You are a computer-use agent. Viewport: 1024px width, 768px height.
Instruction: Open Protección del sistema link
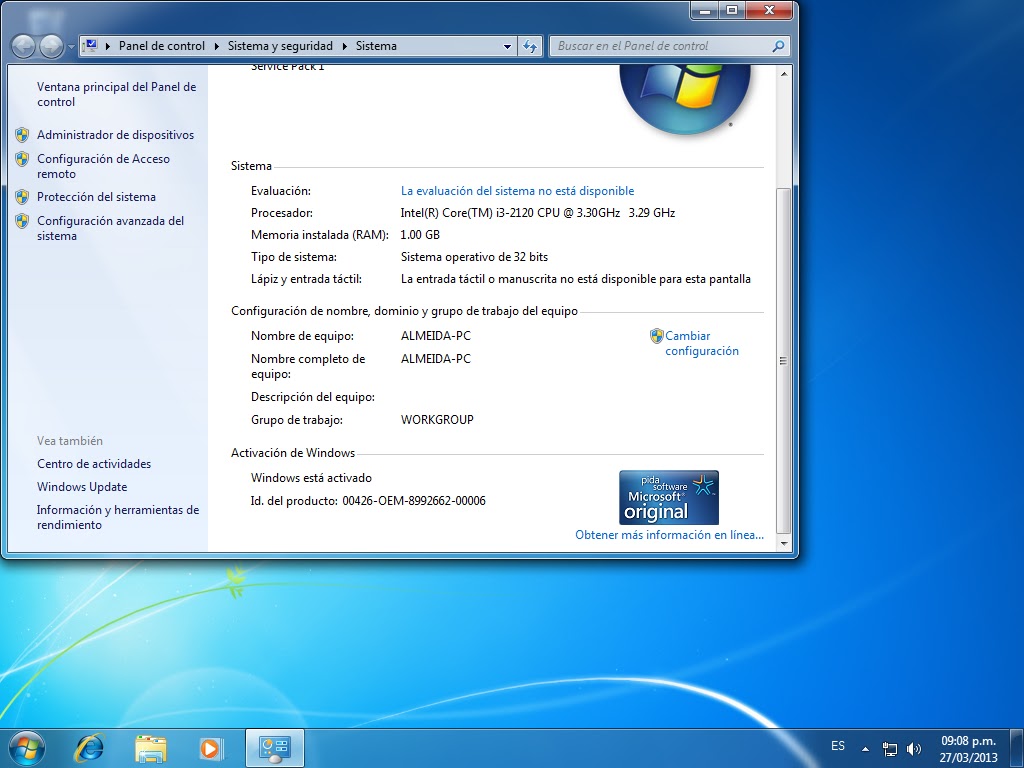click(96, 197)
